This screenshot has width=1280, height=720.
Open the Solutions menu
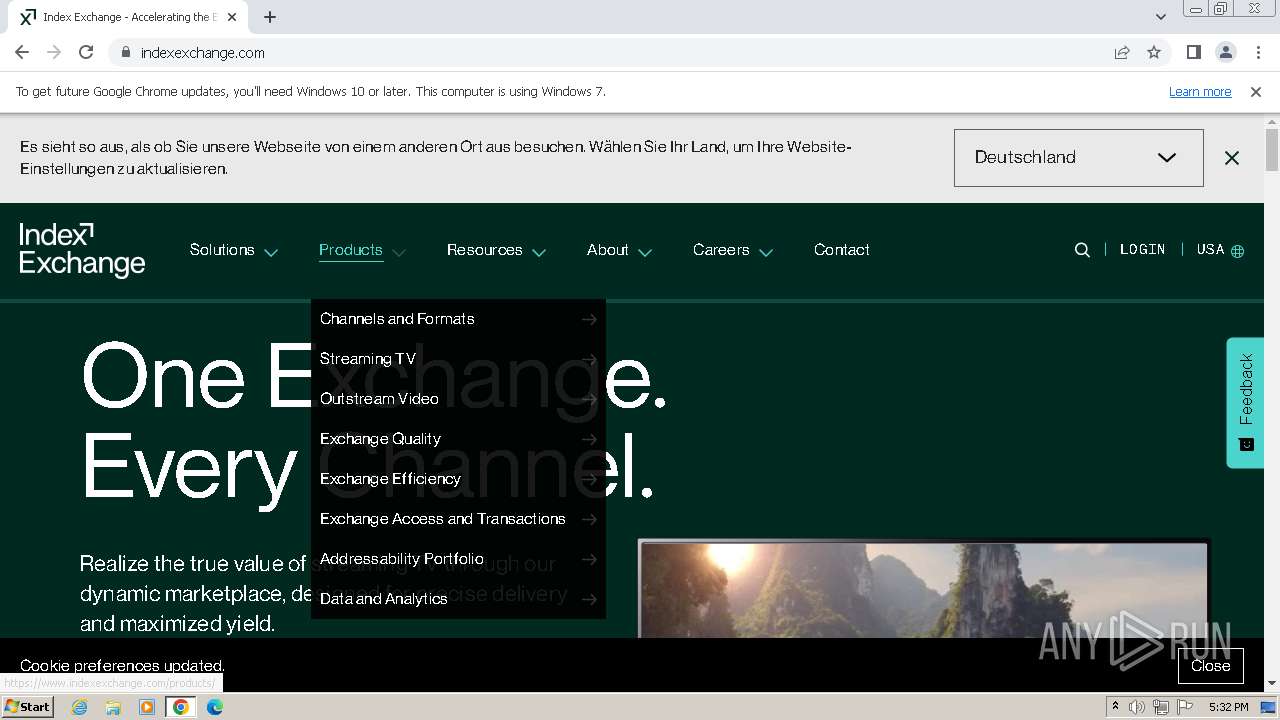222,250
